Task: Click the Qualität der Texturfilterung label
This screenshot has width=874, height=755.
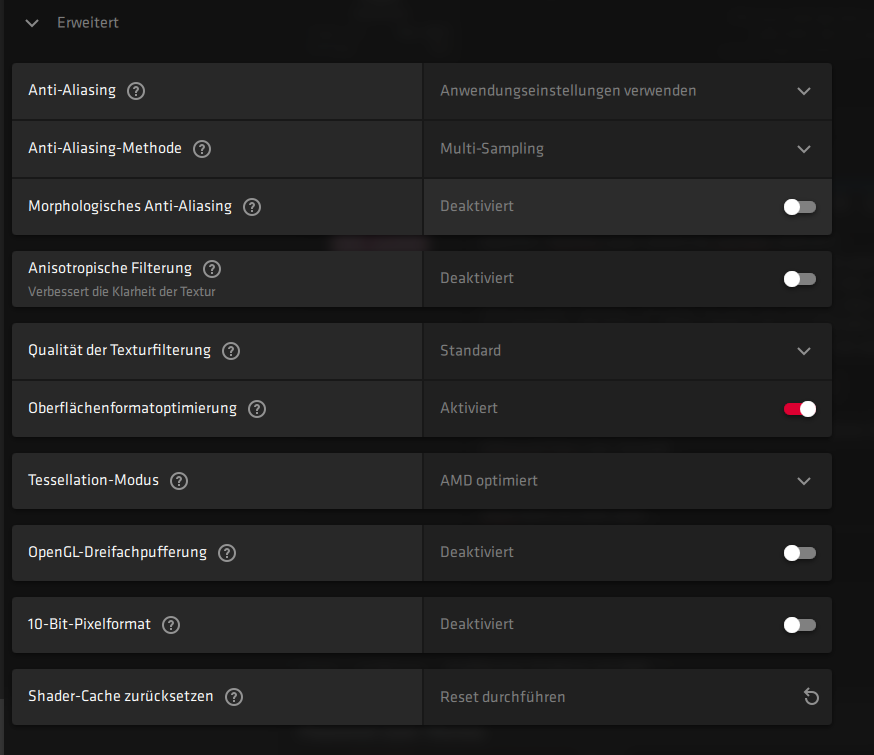Action: 119,350
